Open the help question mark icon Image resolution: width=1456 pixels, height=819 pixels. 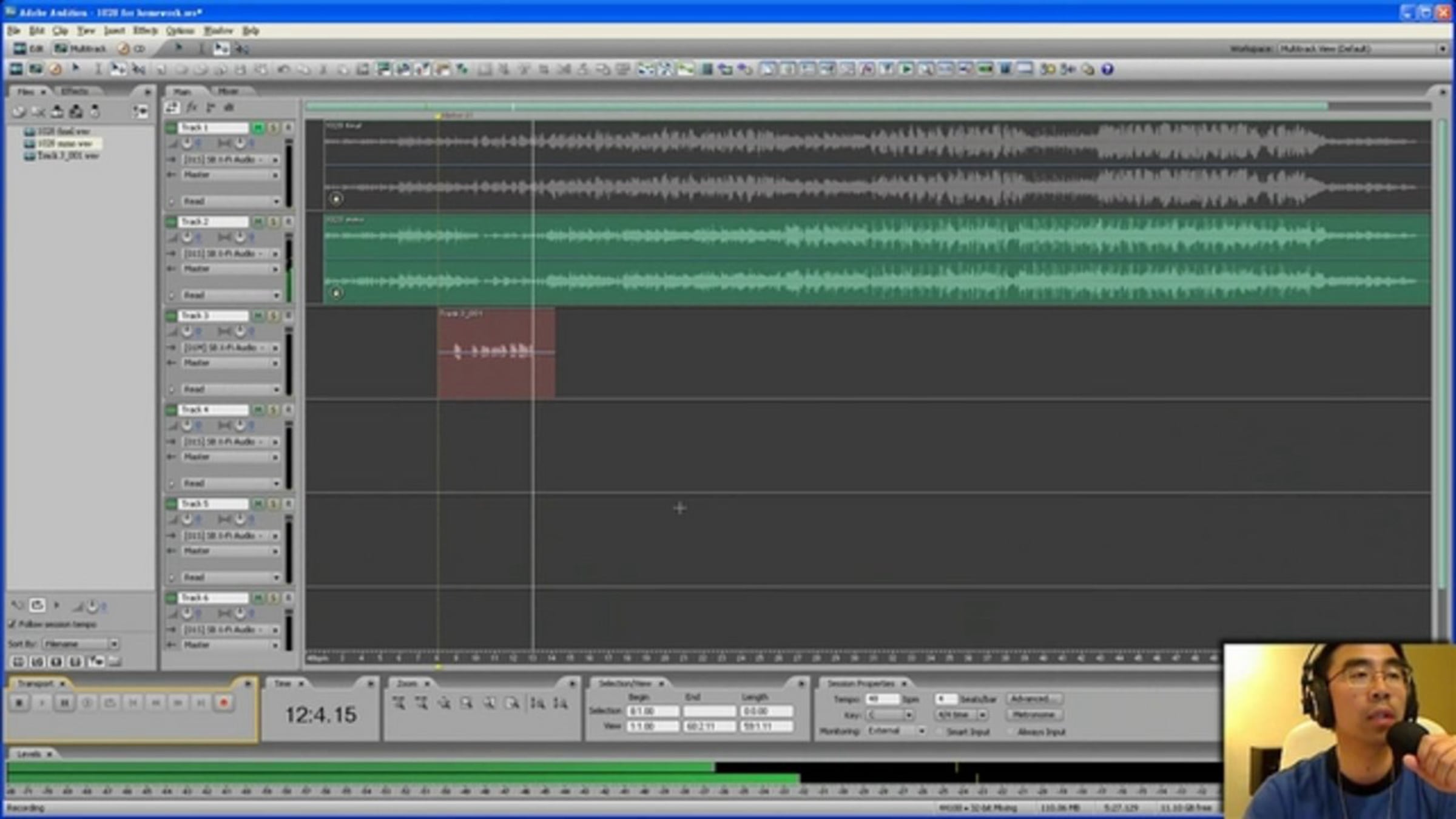1107,70
